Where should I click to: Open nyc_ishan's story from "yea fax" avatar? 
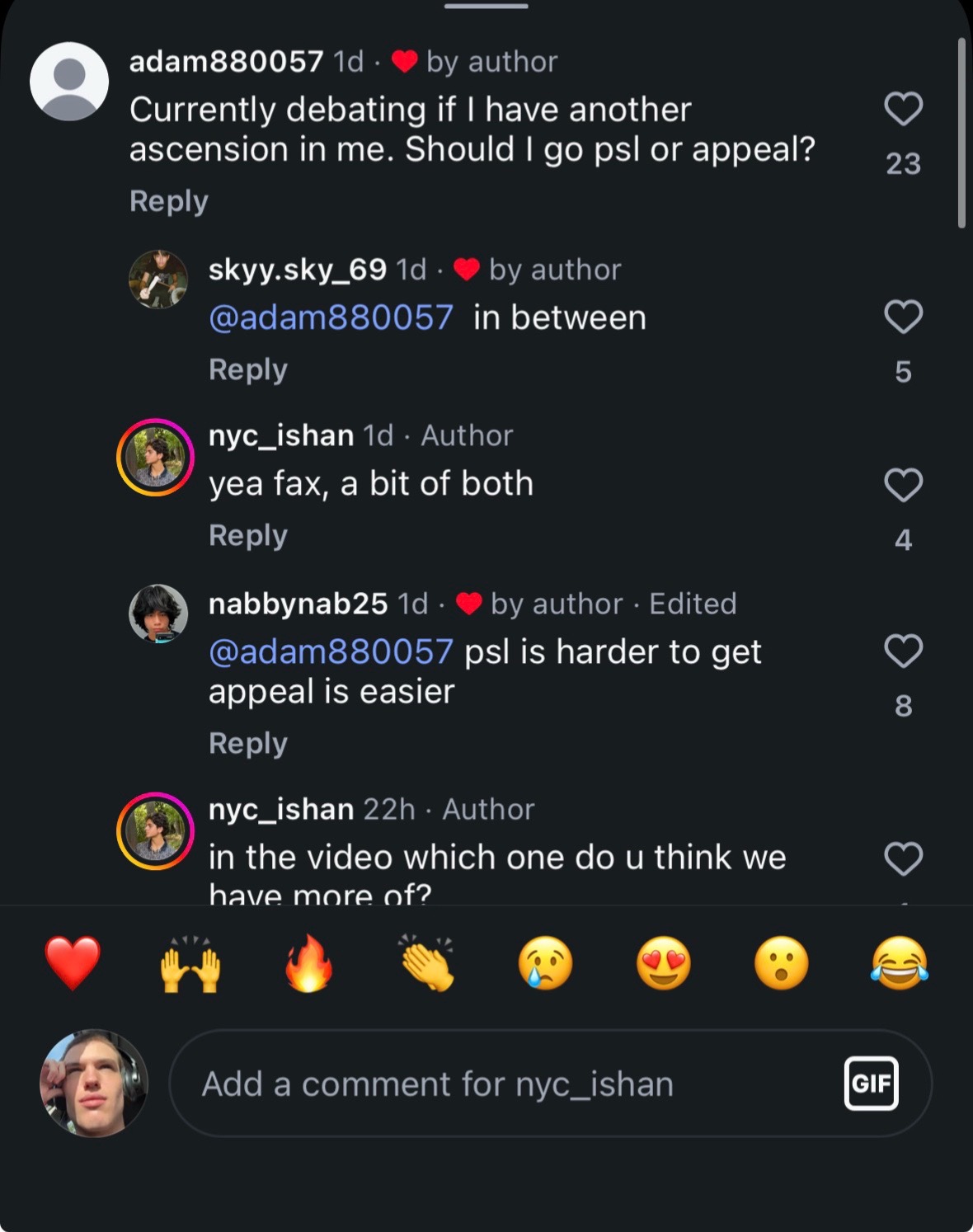[155, 458]
